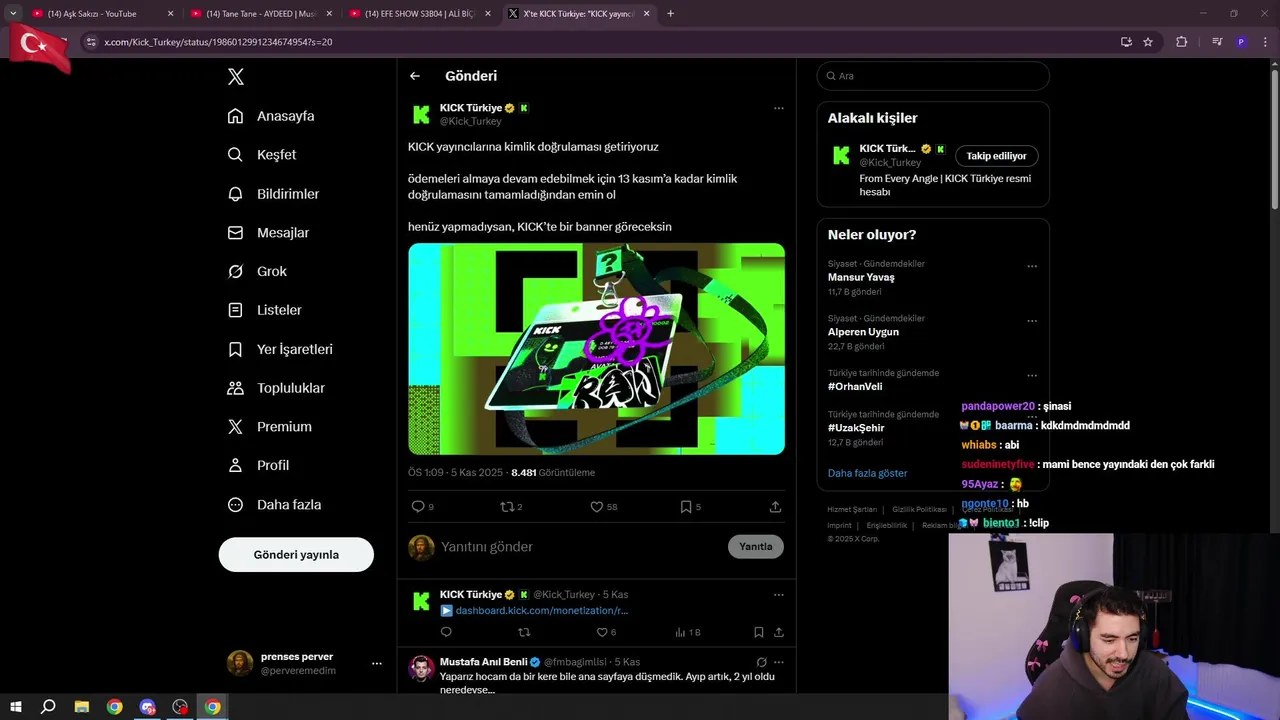Open more options on KICK Türkiye reply
This screenshot has width=1280, height=720.
[778, 594]
